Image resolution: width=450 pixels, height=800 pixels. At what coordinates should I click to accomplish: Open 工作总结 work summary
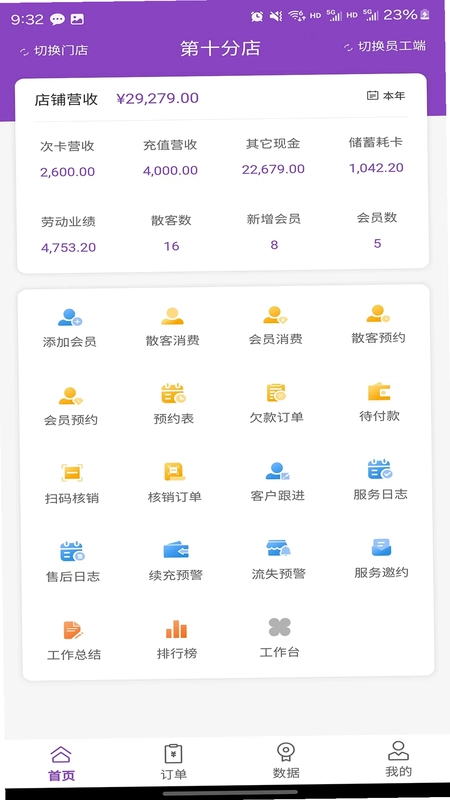[x=73, y=631]
